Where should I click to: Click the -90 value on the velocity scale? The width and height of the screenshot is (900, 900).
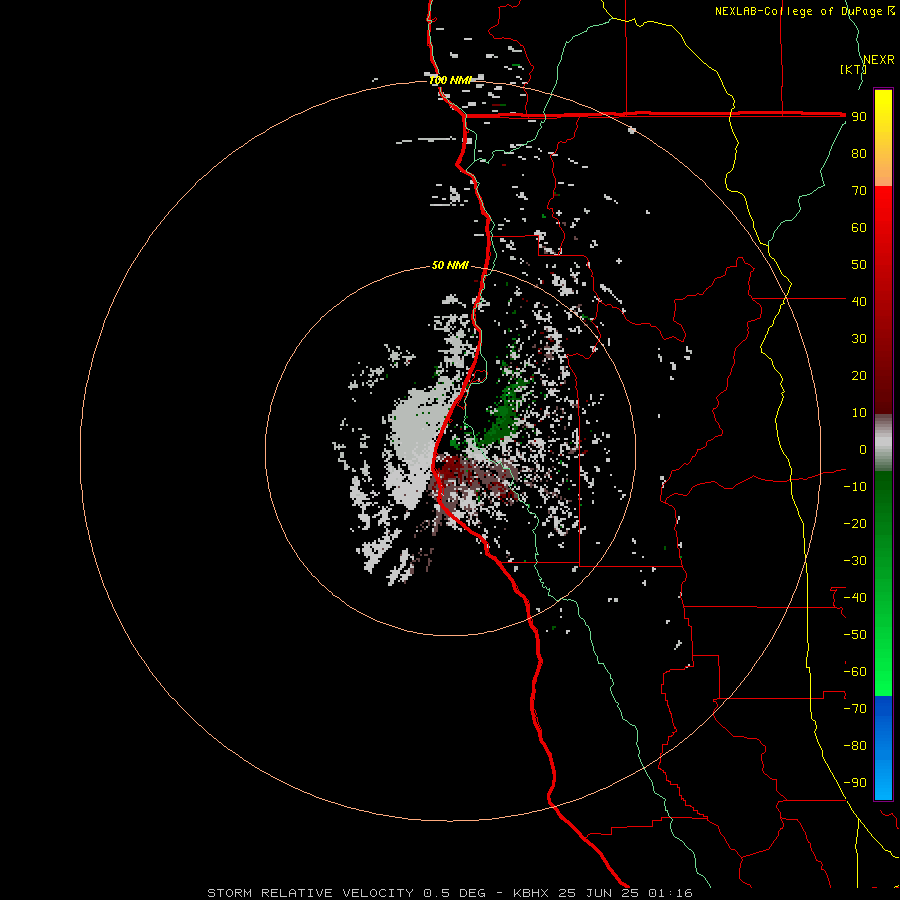click(x=855, y=782)
